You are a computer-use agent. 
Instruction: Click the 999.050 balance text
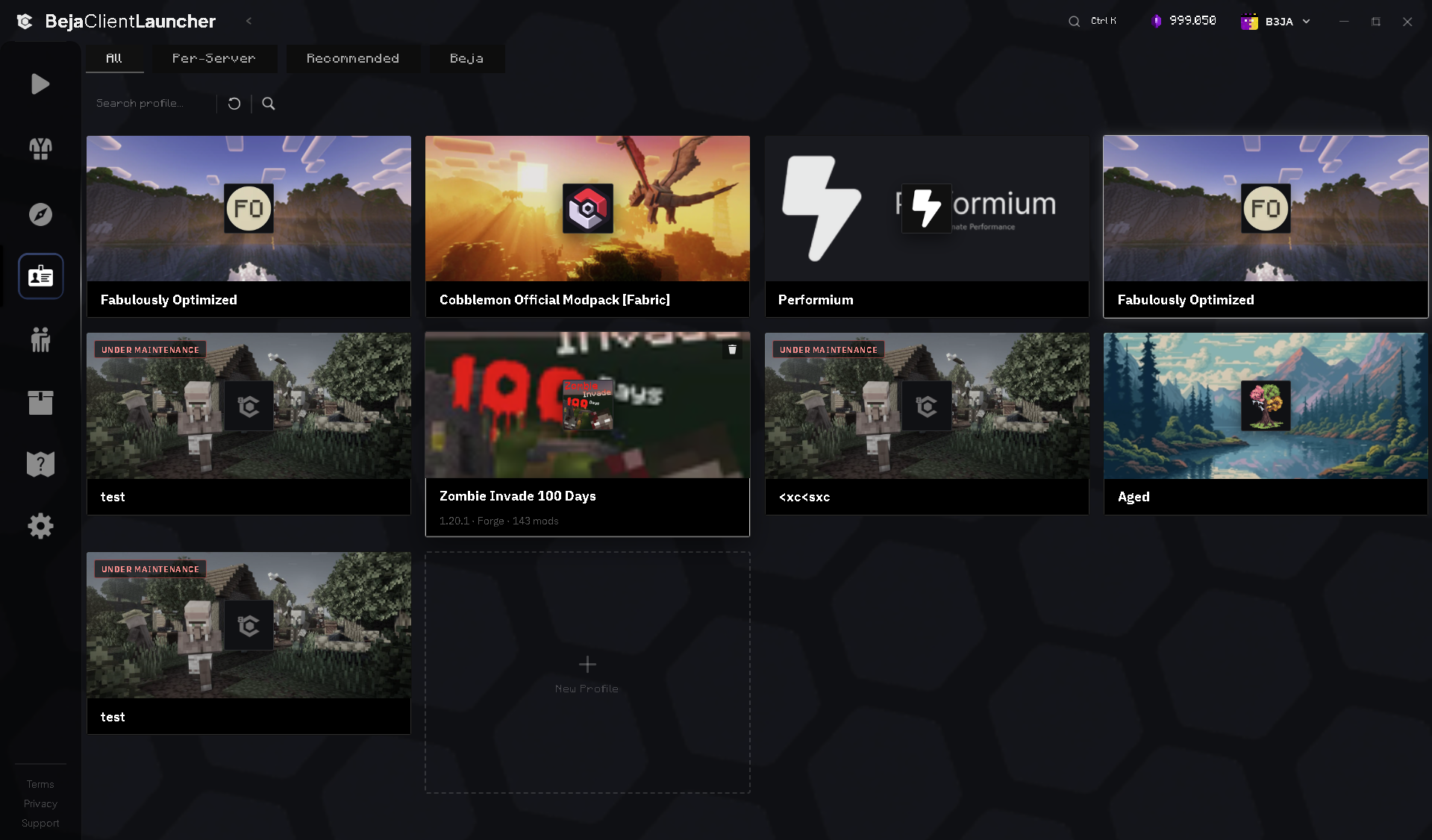click(x=1192, y=21)
